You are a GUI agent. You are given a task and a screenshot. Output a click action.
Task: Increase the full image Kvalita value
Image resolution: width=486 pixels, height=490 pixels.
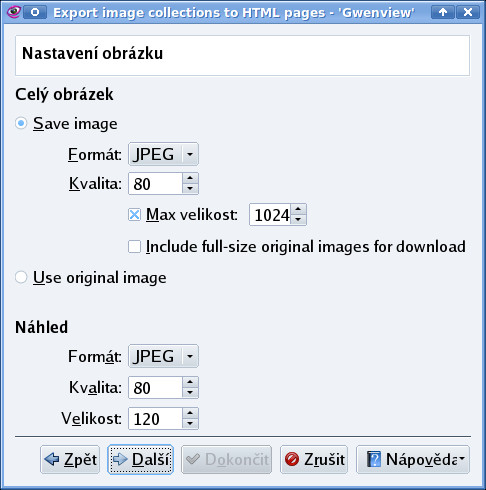[x=190, y=178]
